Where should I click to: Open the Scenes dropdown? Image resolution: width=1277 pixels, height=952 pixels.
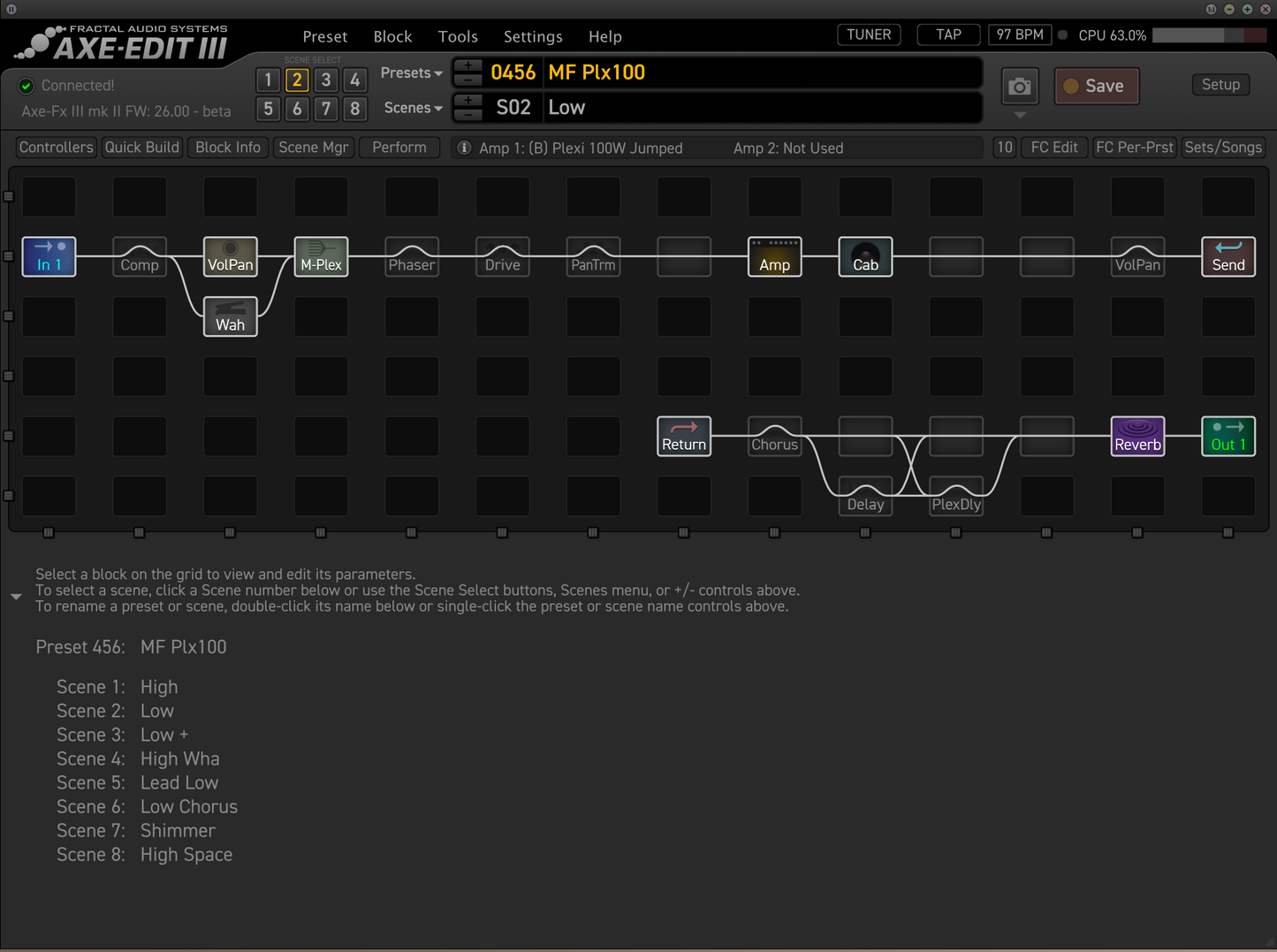(412, 107)
